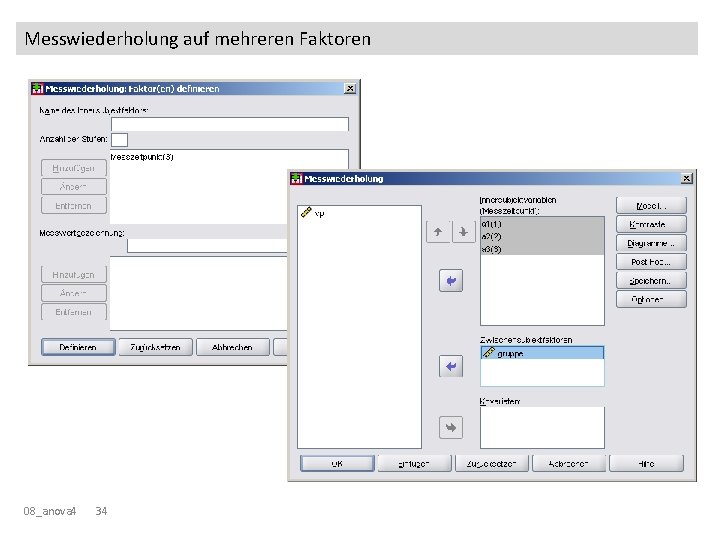Click blue arrow beside Innersubjektvariablen list
720x540 pixels.
(x=451, y=281)
